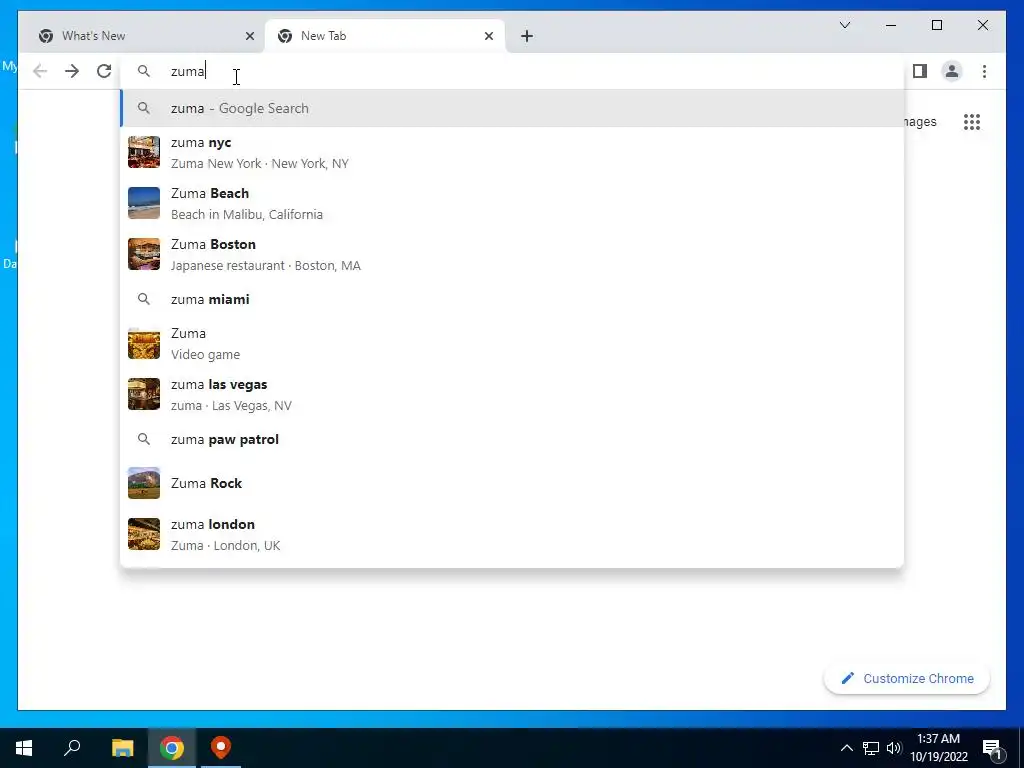
Task: Click the search icon in the address bar
Action: [x=144, y=71]
